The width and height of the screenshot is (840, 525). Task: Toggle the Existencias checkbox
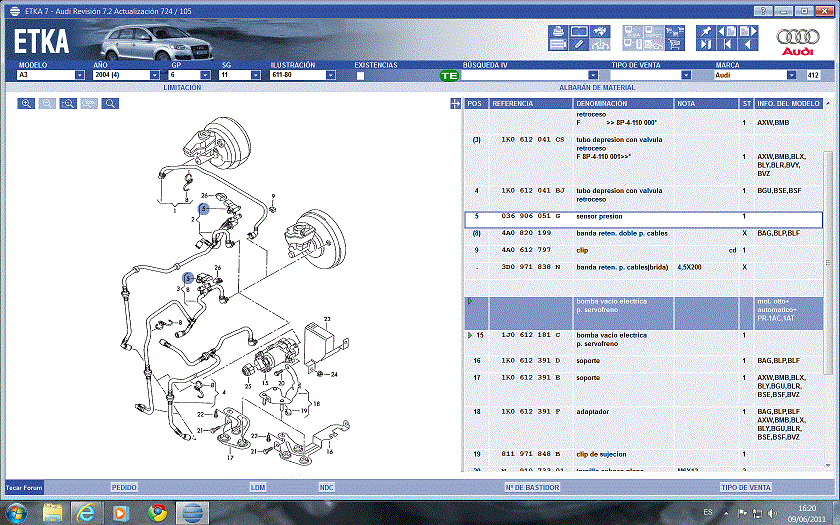[x=360, y=76]
